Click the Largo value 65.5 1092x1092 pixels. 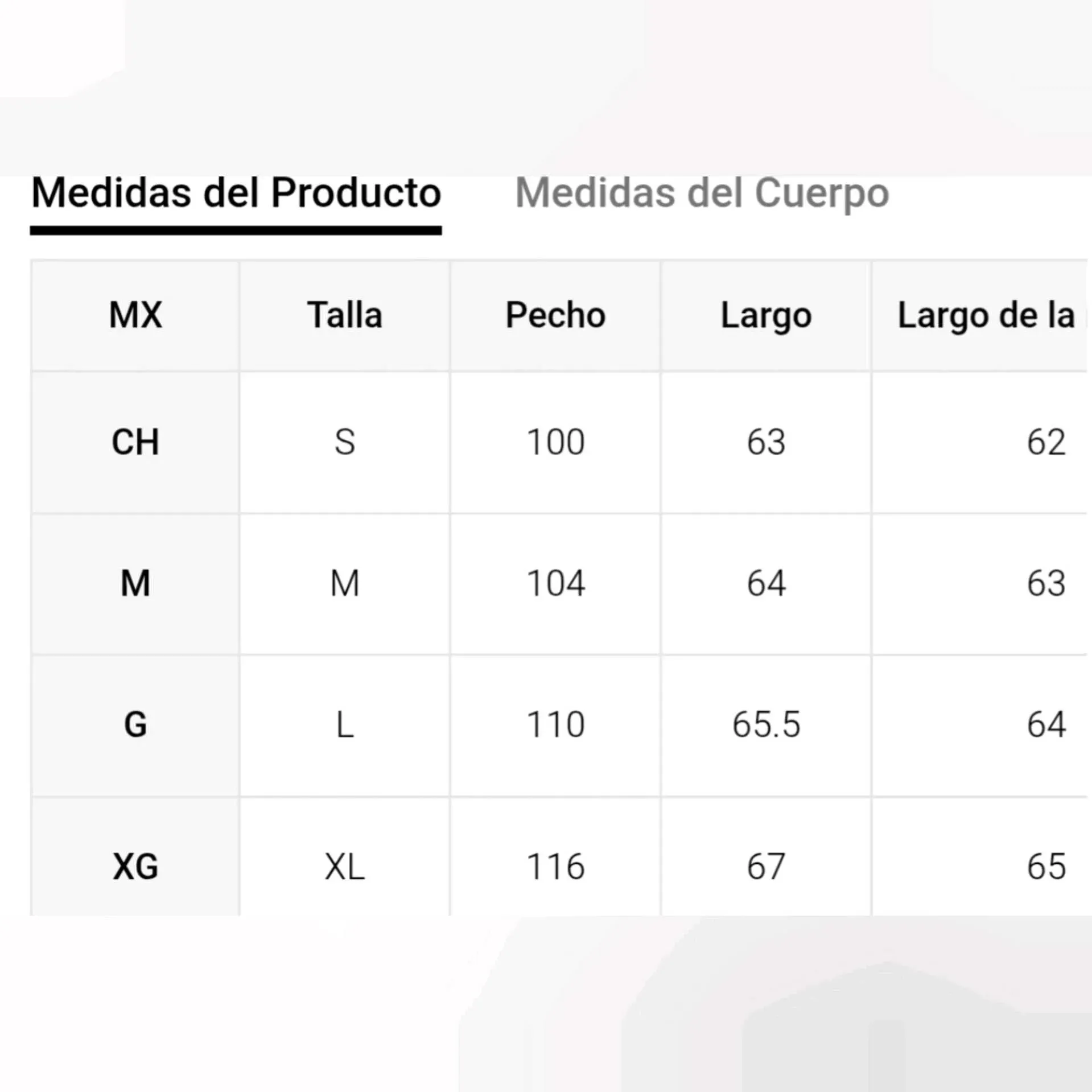pyautogui.click(x=766, y=725)
